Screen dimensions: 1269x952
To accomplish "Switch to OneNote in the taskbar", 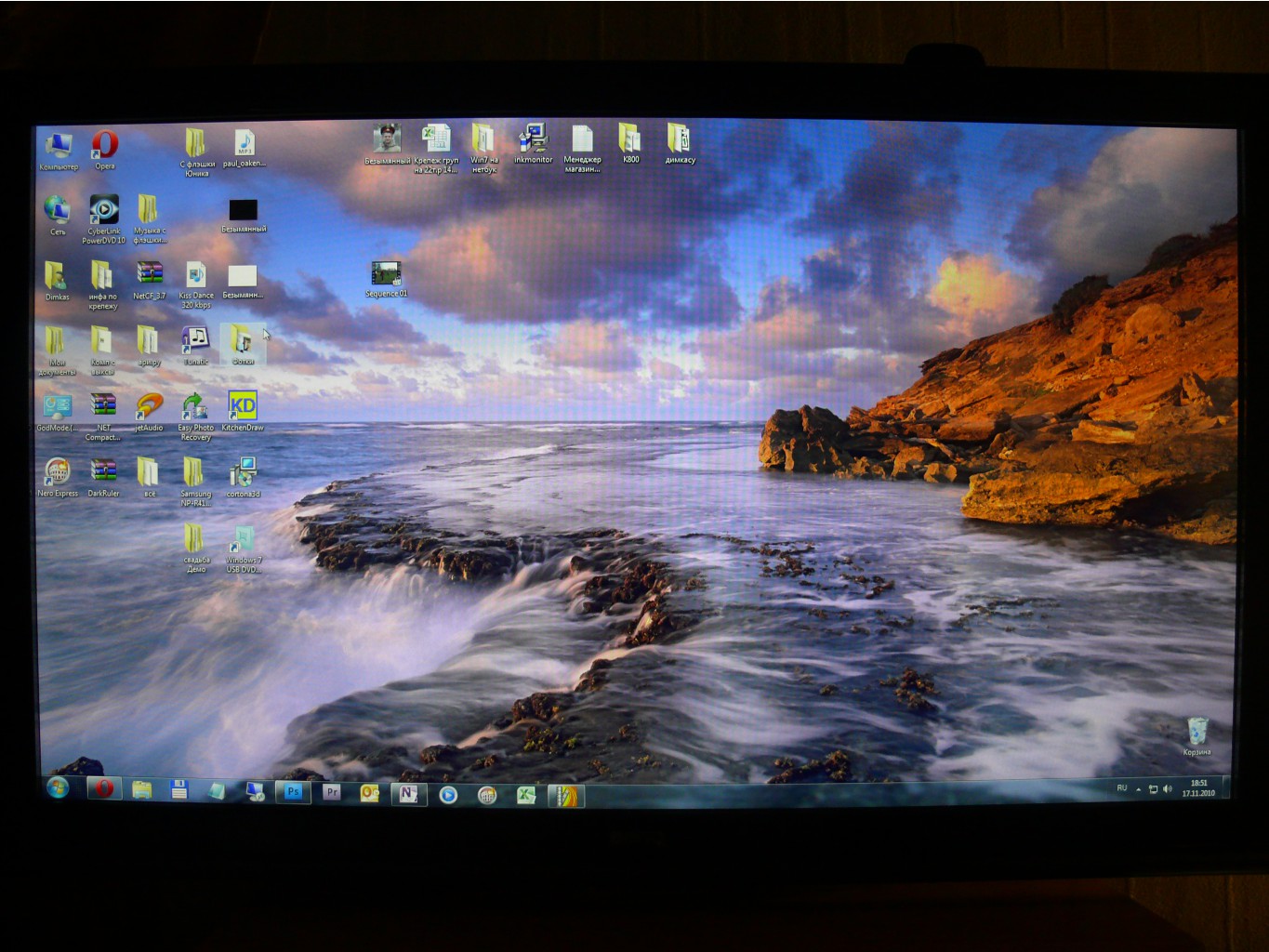I will (408, 794).
